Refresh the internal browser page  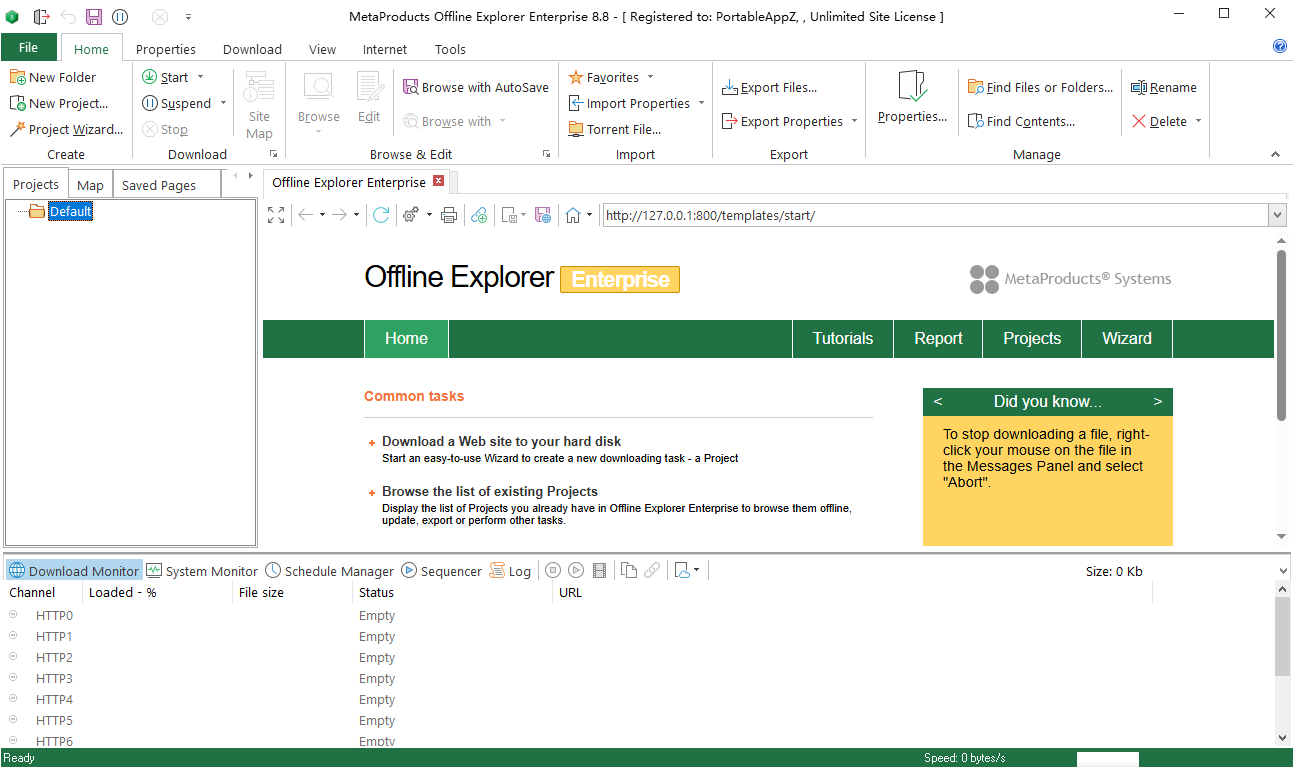pyautogui.click(x=381, y=214)
